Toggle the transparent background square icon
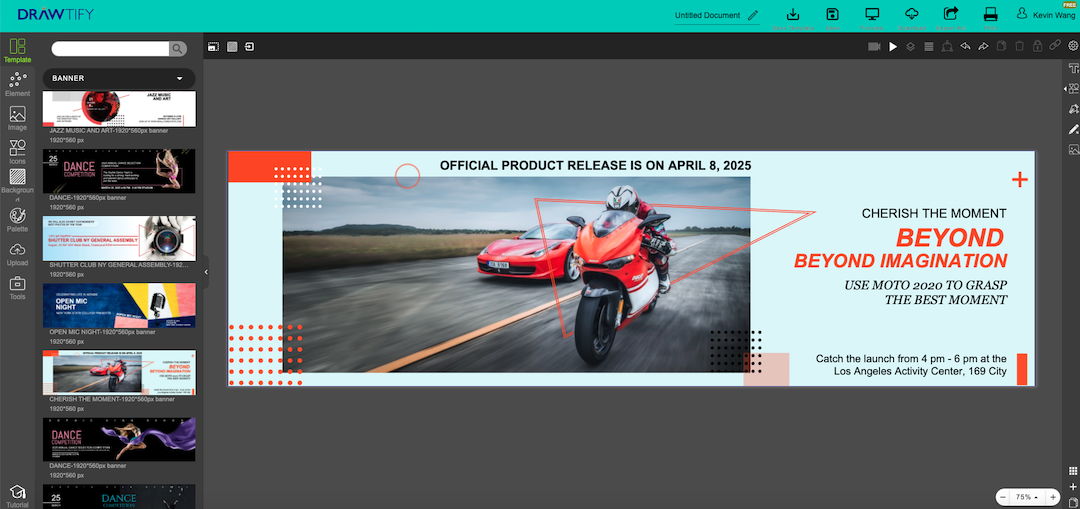The width and height of the screenshot is (1080, 509). (x=232, y=46)
